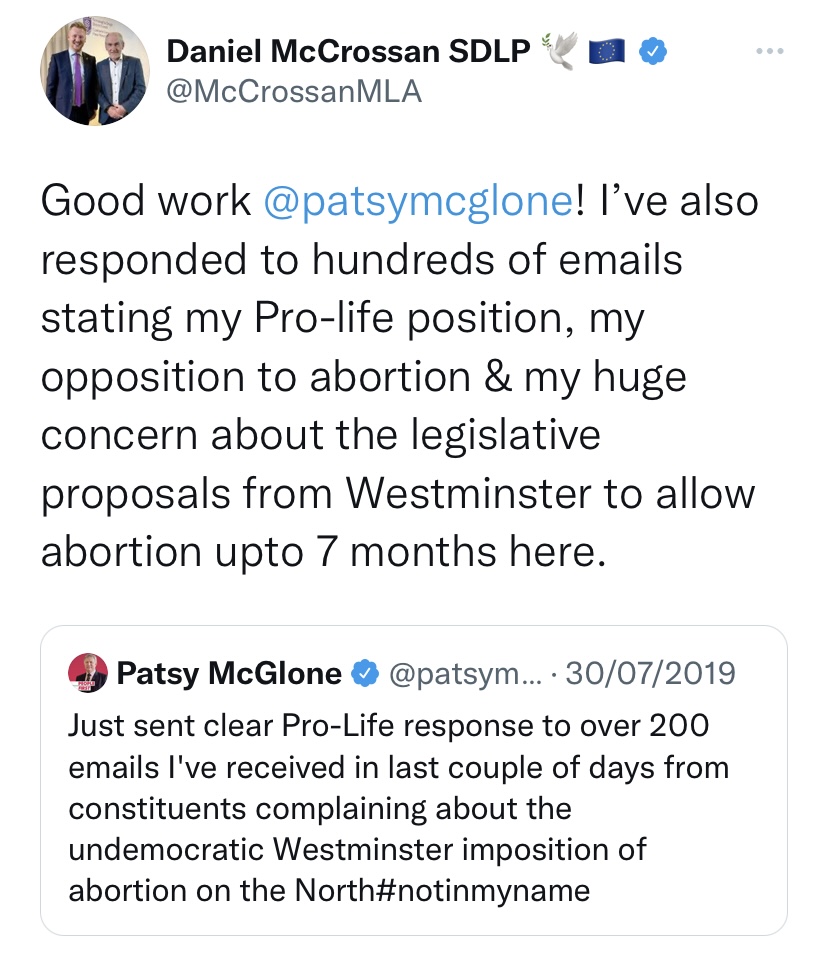Follow the @patsymcglone mention link
The width and height of the screenshot is (828, 963).
point(419,201)
